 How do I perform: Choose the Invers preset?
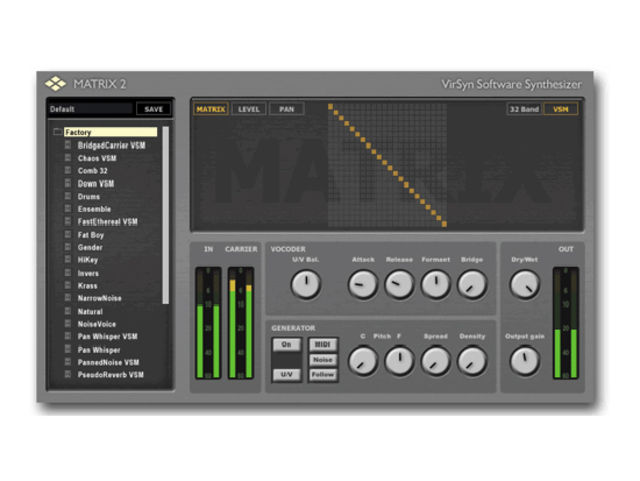coord(88,273)
